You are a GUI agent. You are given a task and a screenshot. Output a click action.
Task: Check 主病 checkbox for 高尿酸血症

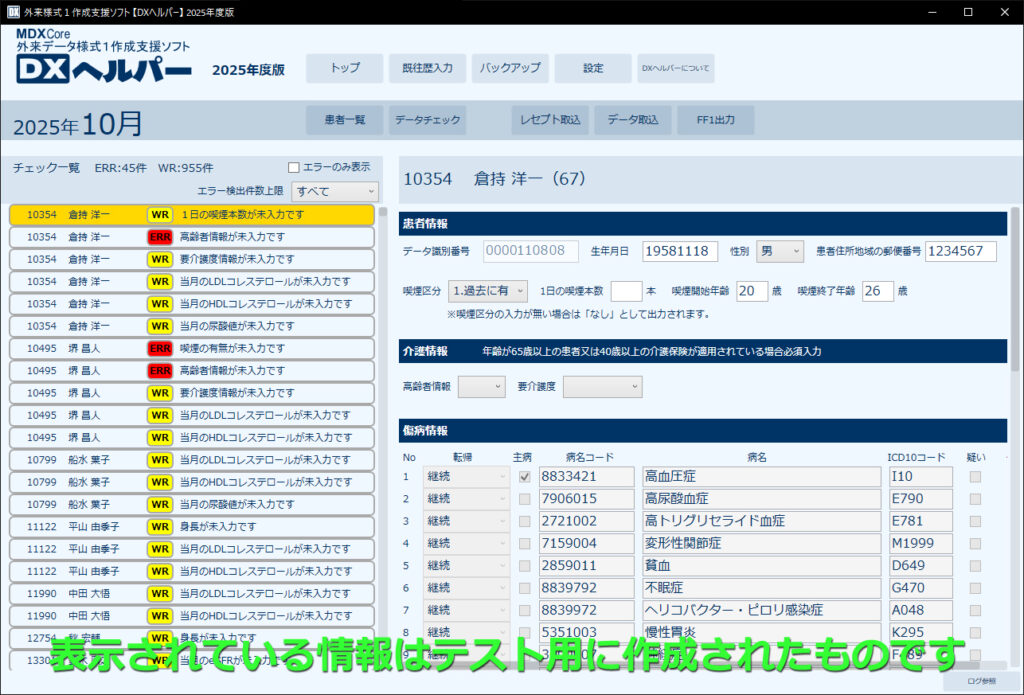point(525,499)
